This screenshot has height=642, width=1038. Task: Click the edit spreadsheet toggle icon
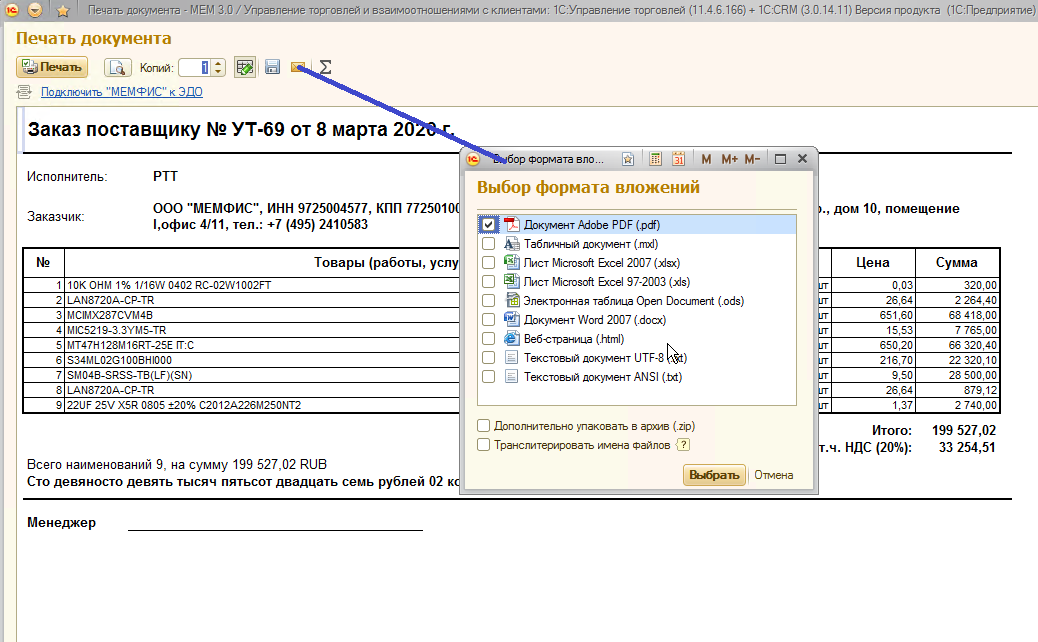[244, 68]
